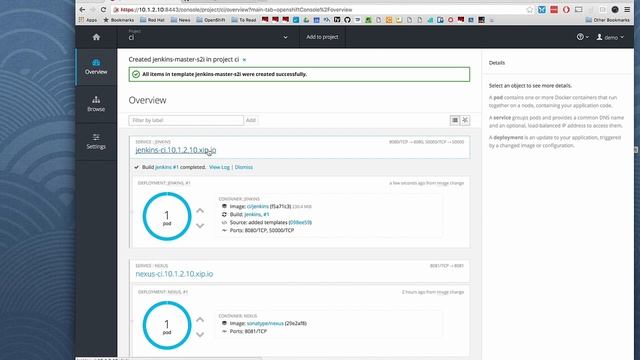The height and width of the screenshot is (360, 640).
Task: Click the Details panel heading
Action: [497, 63]
